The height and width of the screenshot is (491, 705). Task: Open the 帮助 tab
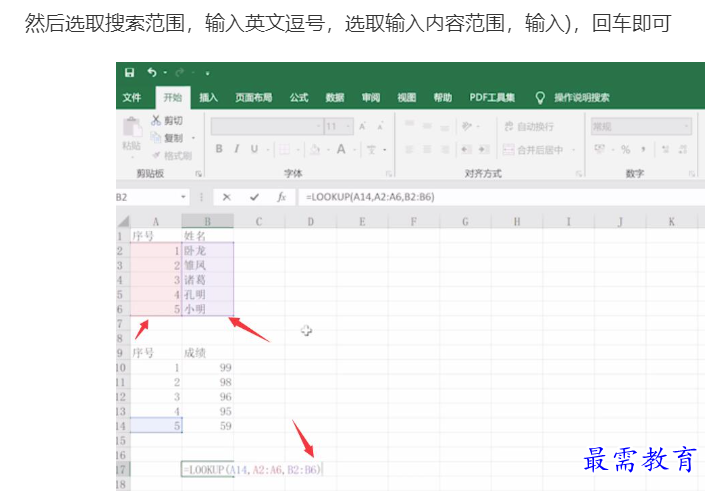443,98
